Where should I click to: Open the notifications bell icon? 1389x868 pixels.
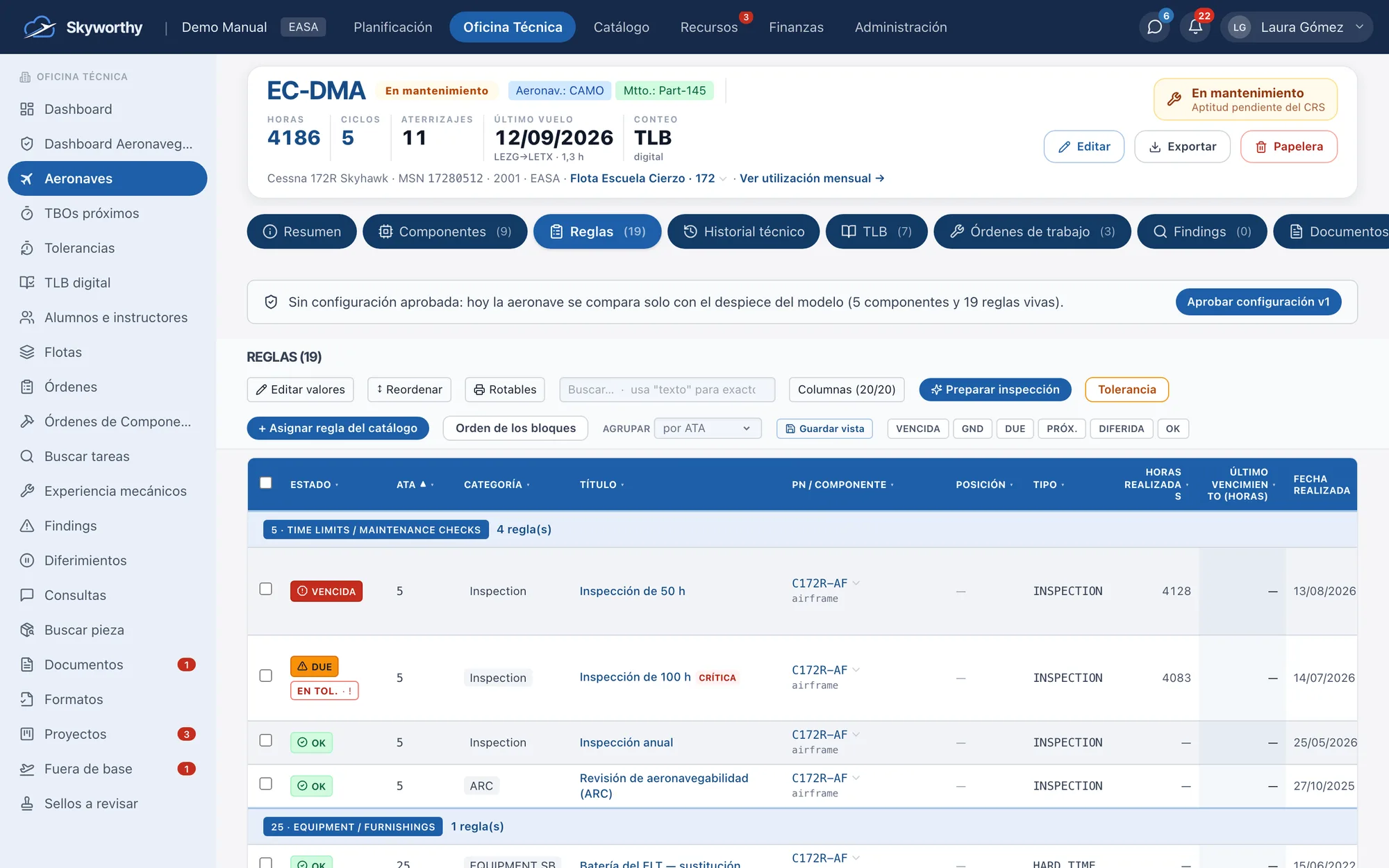coord(1195,27)
